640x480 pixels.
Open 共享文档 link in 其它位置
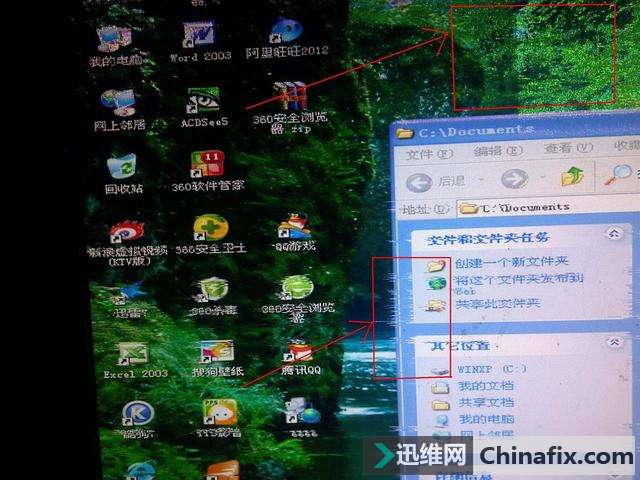pos(486,402)
